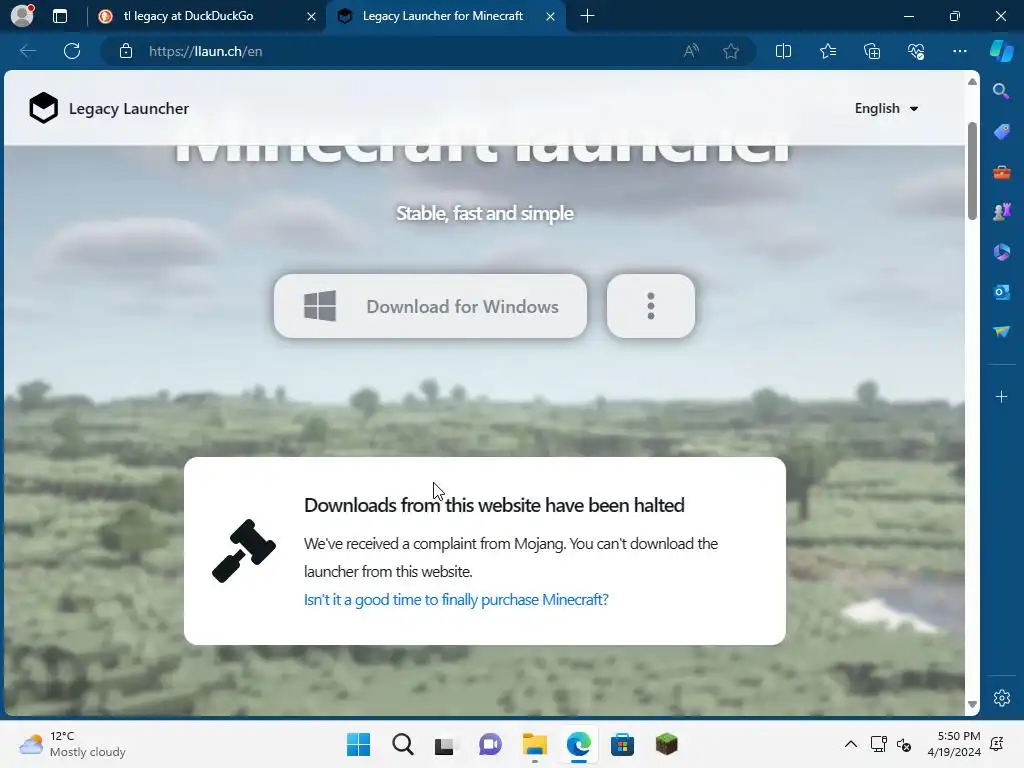View site information lock icon

pyautogui.click(x=126, y=51)
